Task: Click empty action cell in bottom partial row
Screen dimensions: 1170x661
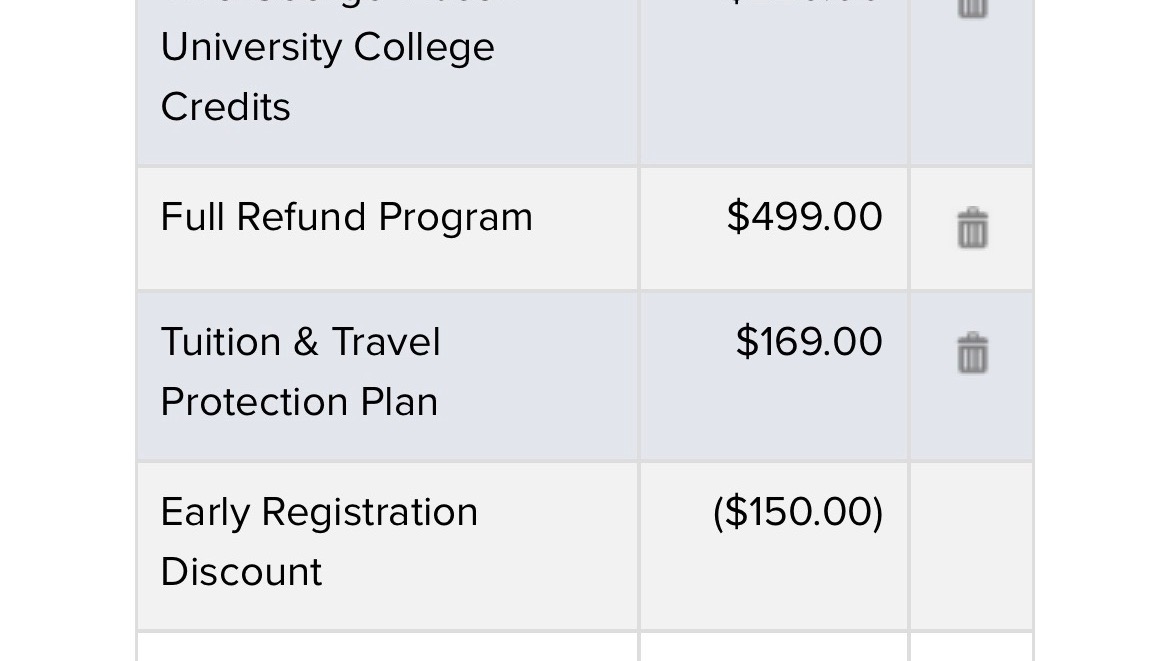Action: [971, 648]
